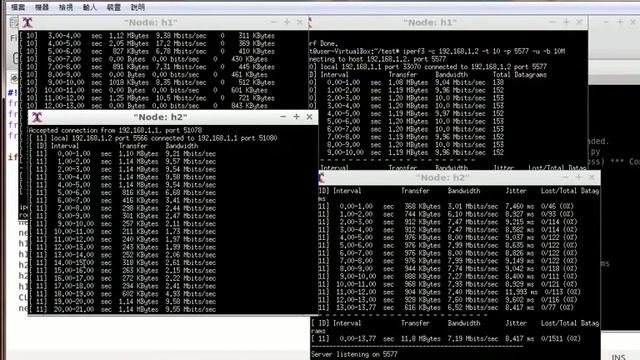Viewport: 640px width, 360px height.
Task: Maximize the h1 window running the iperf3 -c command
Action: tap(566, 22)
